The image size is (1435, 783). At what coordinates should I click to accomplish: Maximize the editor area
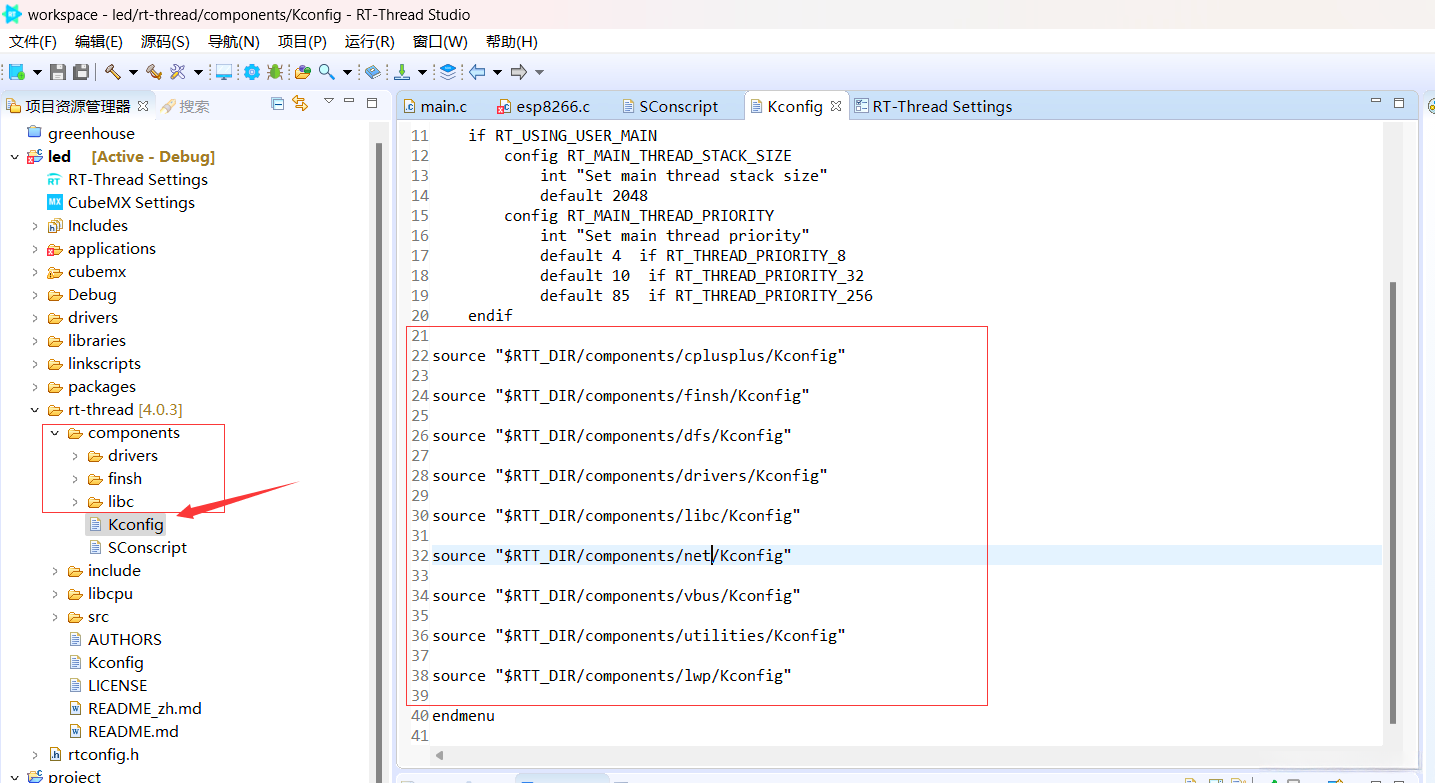[x=1399, y=102]
